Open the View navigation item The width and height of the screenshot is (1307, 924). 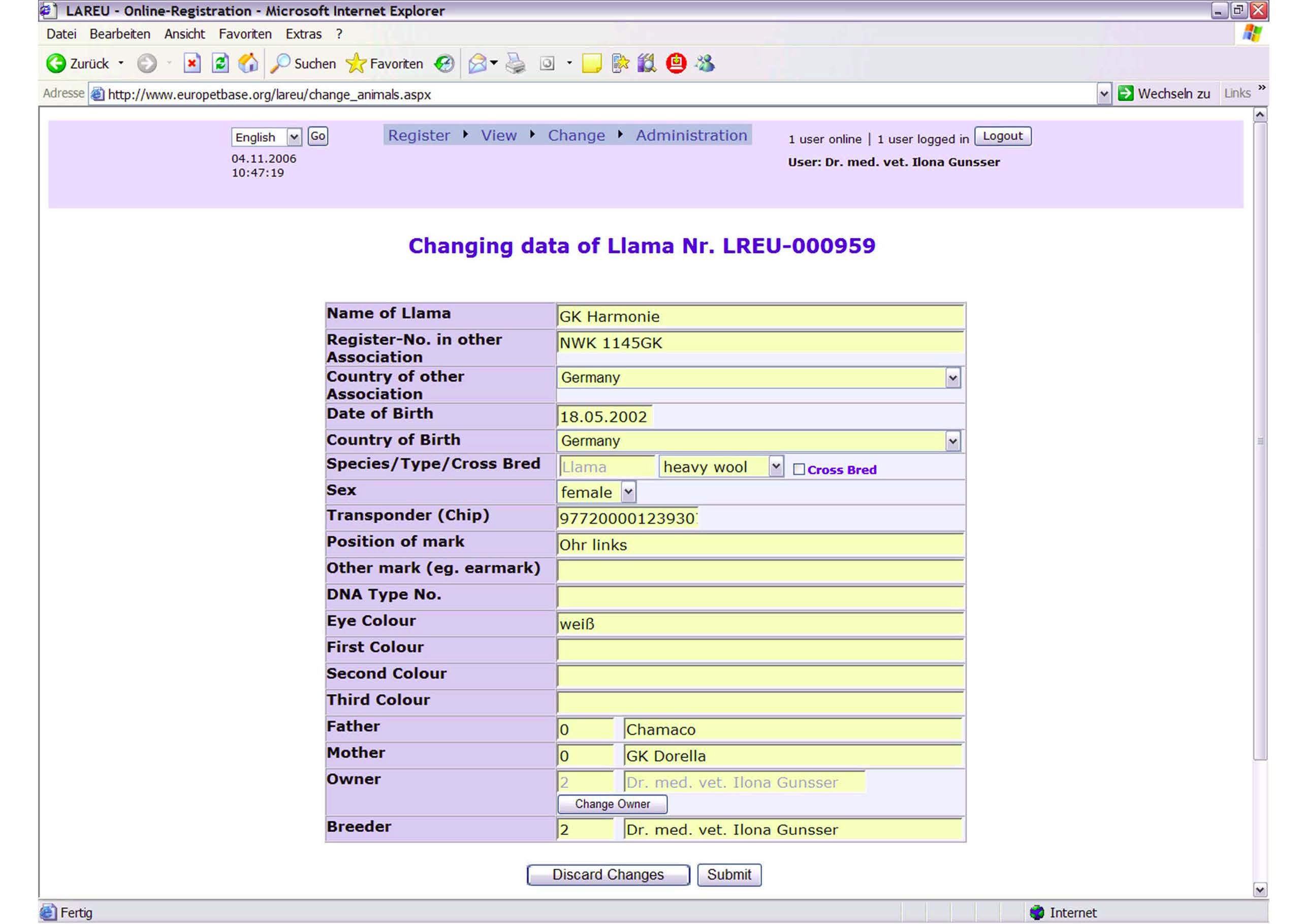pyautogui.click(x=499, y=136)
